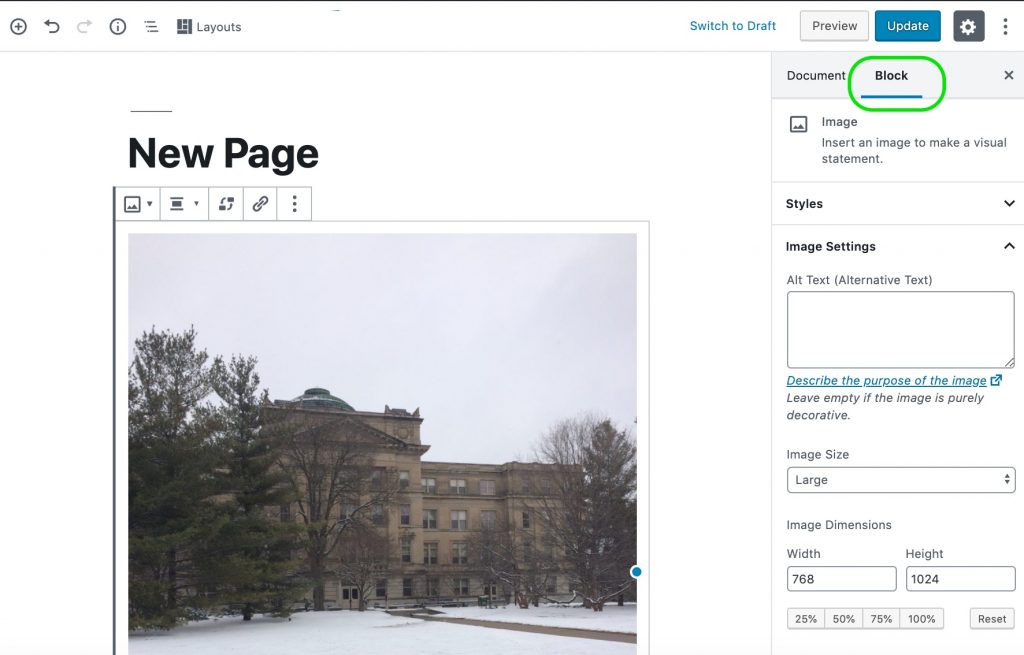Open the content structure info icon
Viewport: 1024px width, 655px height.
pyautogui.click(x=118, y=27)
